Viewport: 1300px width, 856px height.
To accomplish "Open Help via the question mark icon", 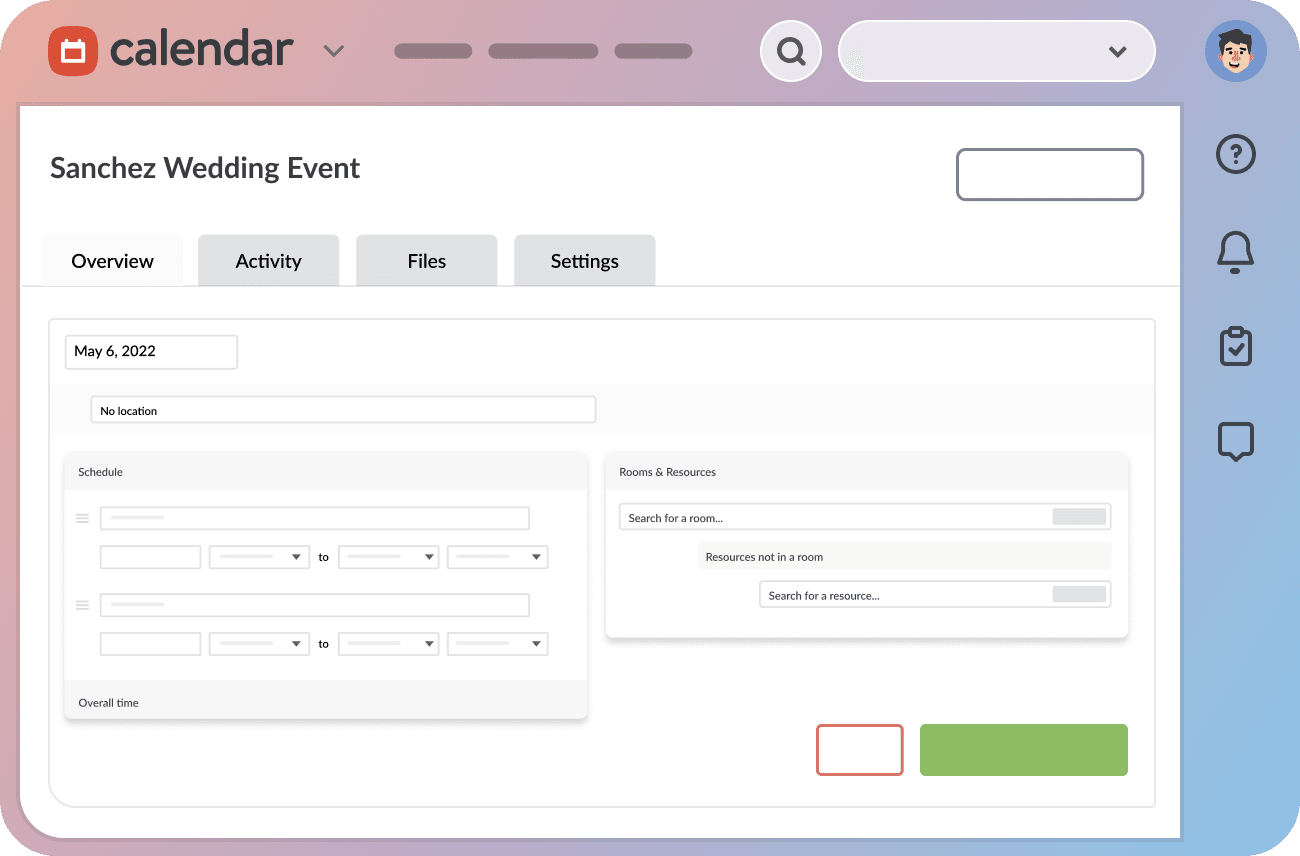I will tap(1235, 154).
